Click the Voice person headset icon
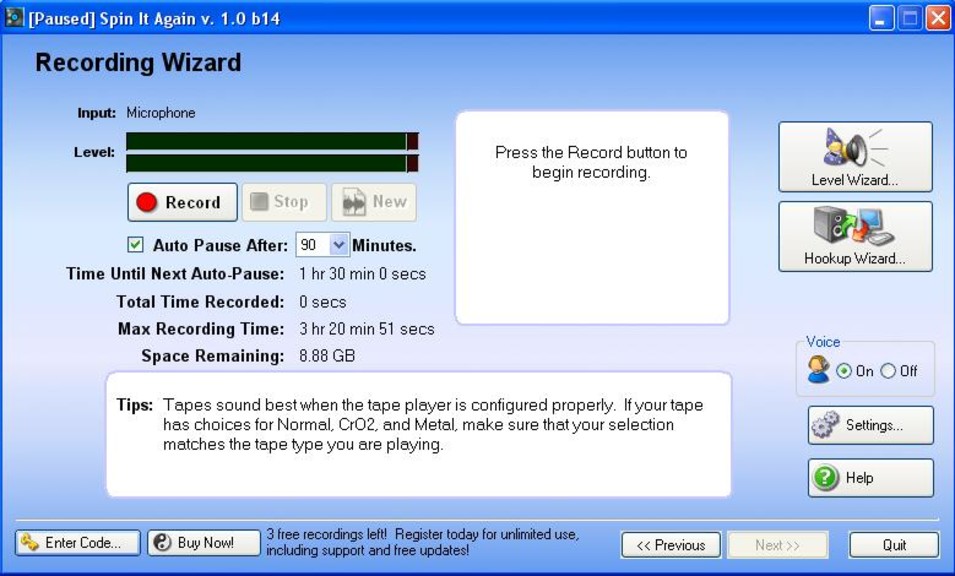 pyautogui.click(x=818, y=369)
